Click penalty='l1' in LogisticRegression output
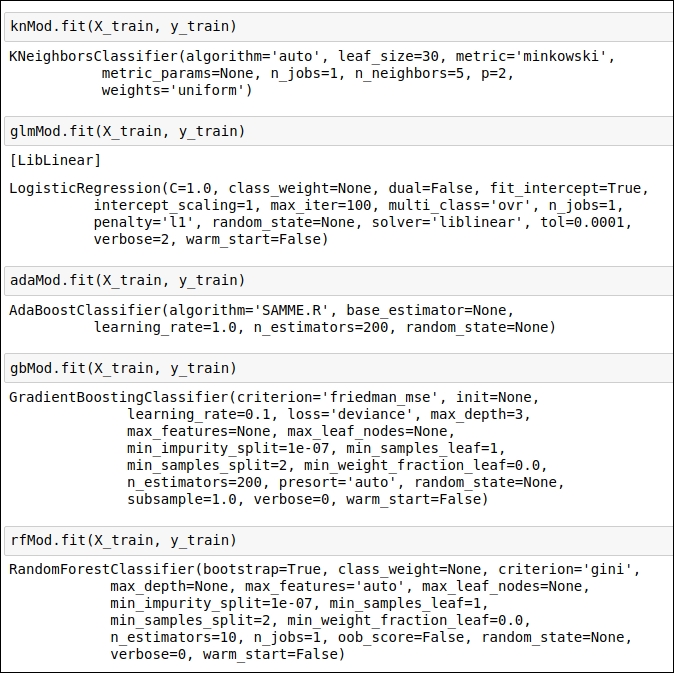This screenshot has height=673, width=674. pyautogui.click(x=144, y=223)
